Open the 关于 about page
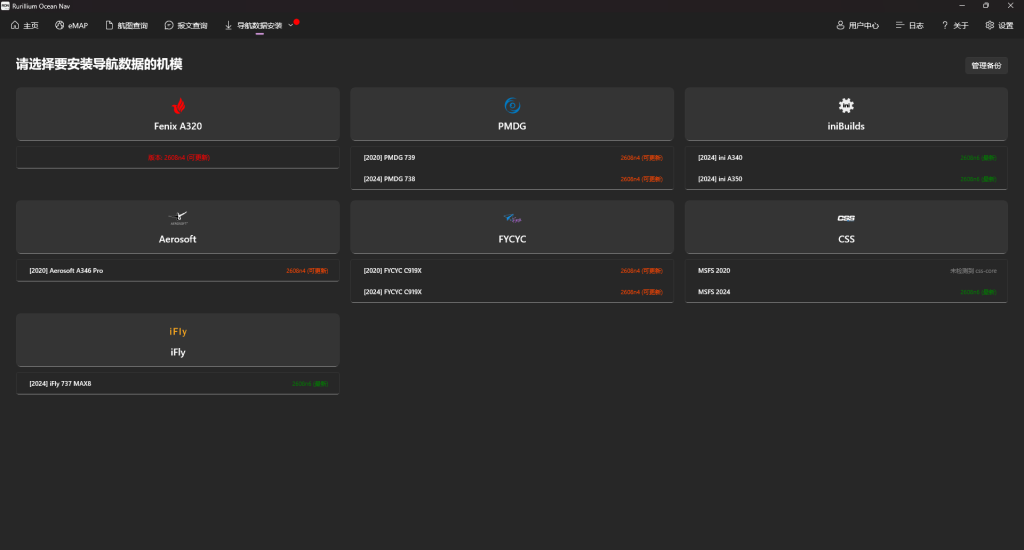The width and height of the screenshot is (1024, 550). pos(955,25)
